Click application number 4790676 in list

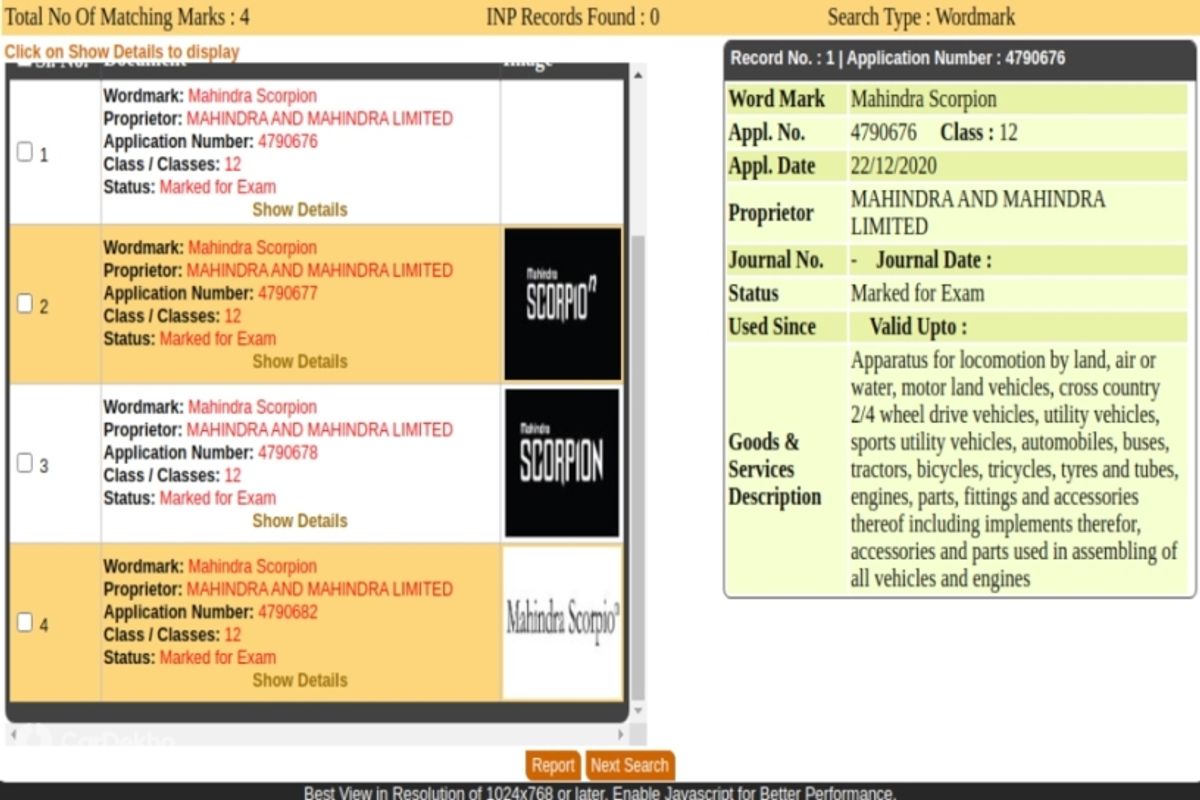pos(288,141)
